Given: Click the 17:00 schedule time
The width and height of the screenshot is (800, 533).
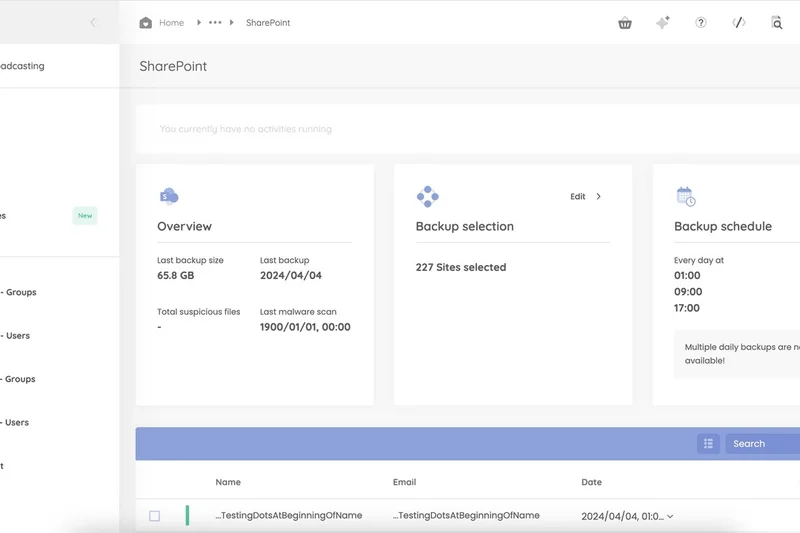Looking at the screenshot, I should pyautogui.click(x=687, y=308).
